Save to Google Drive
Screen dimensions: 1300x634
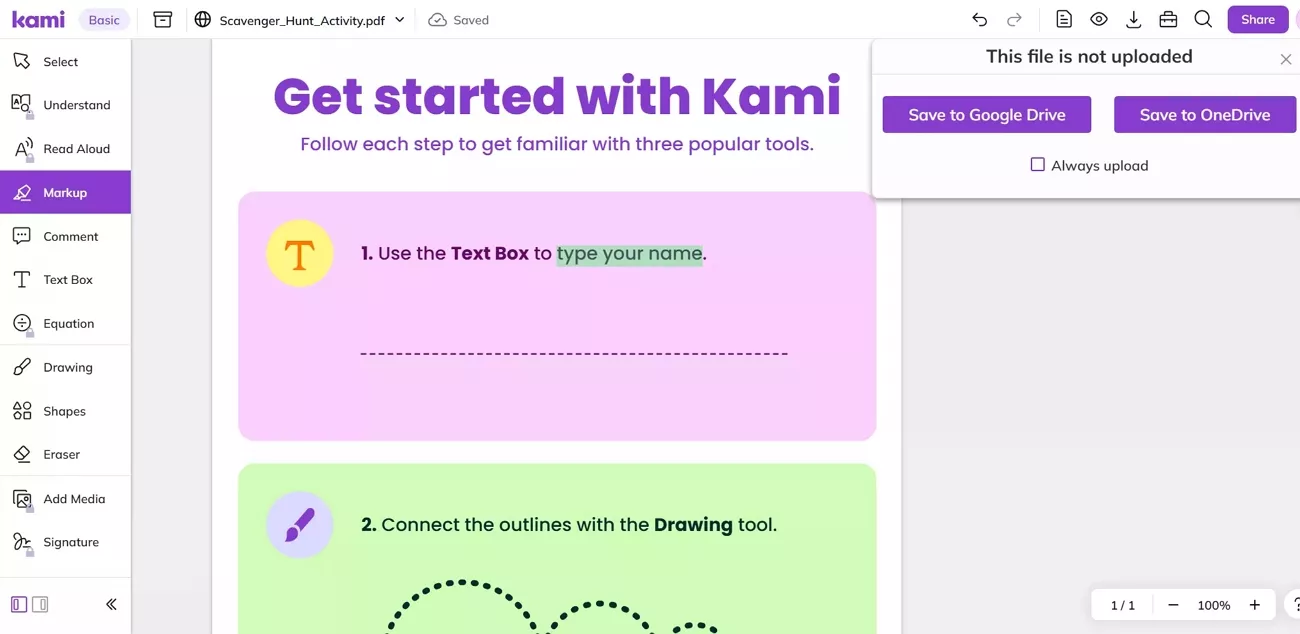(x=986, y=115)
